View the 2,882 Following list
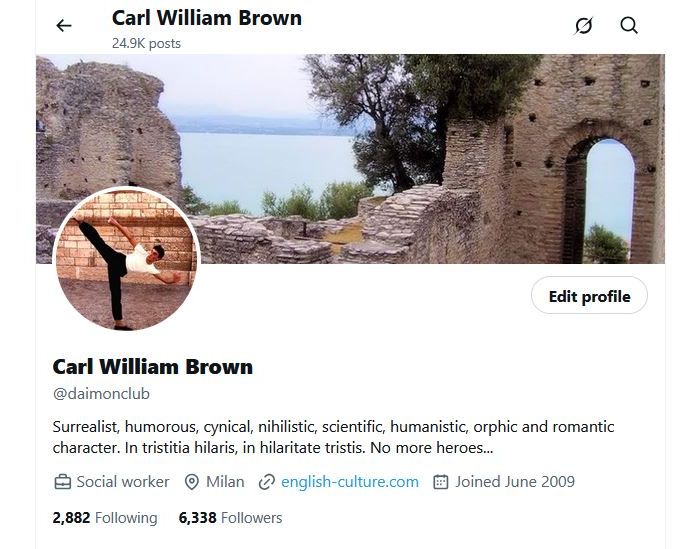The width and height of the screenshot is (696, 549). (105, 517)
